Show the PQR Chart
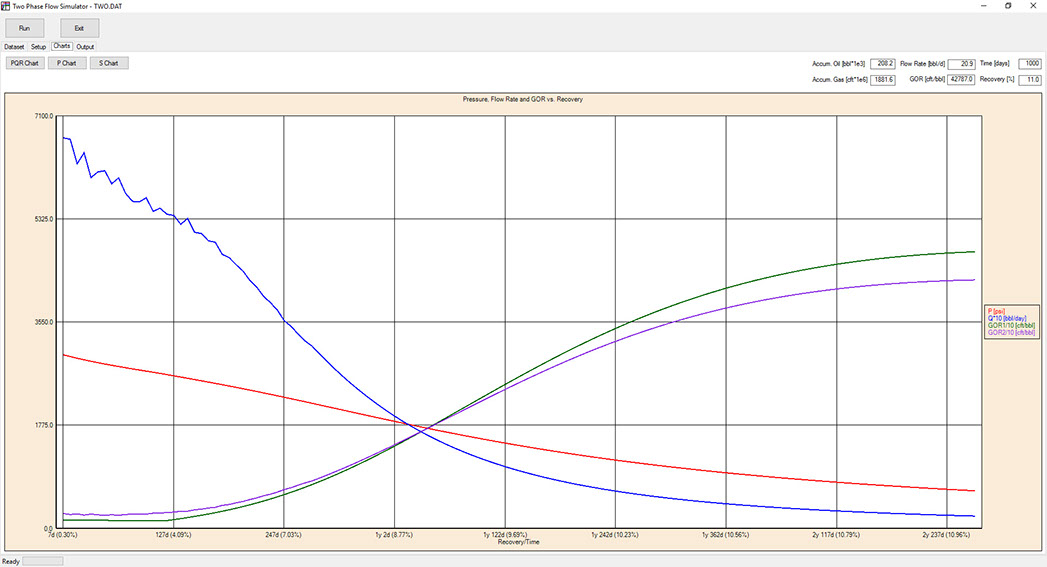Viewport: 1047px width, 567px height. point(25,63)
